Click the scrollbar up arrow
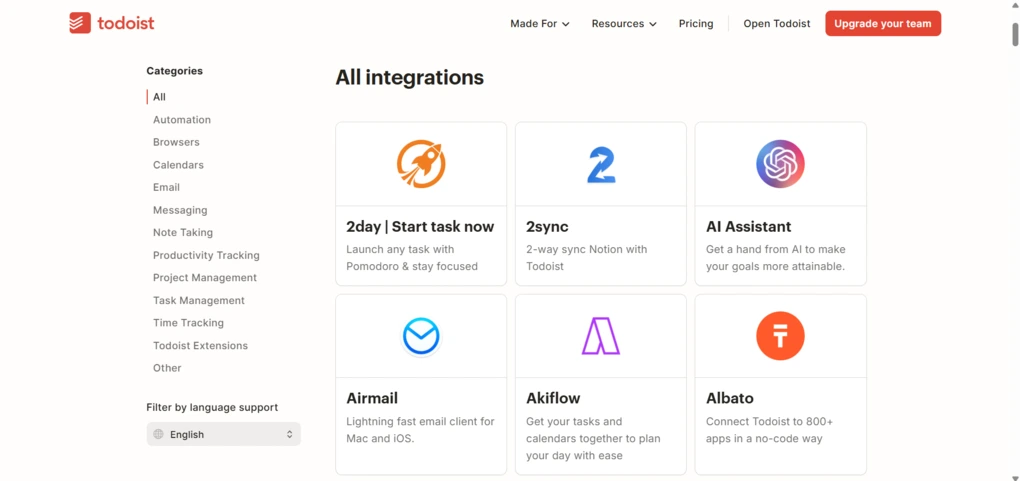The width and height of the screenshot is (1020, 481). tap(1015, 4)
